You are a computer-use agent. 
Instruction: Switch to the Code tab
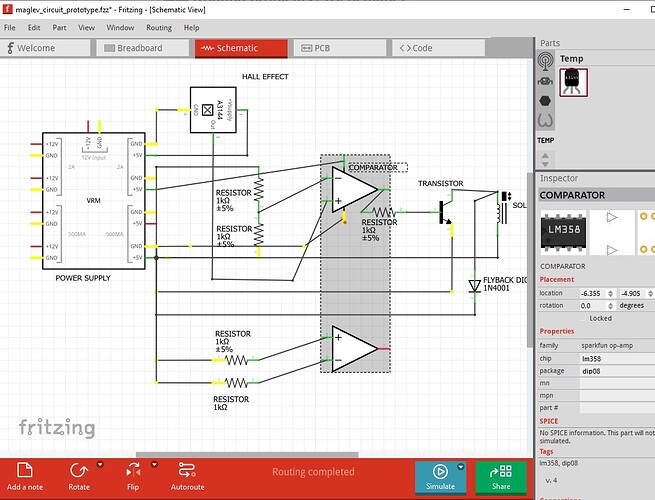pyautogui.click(x=438, y=48)
